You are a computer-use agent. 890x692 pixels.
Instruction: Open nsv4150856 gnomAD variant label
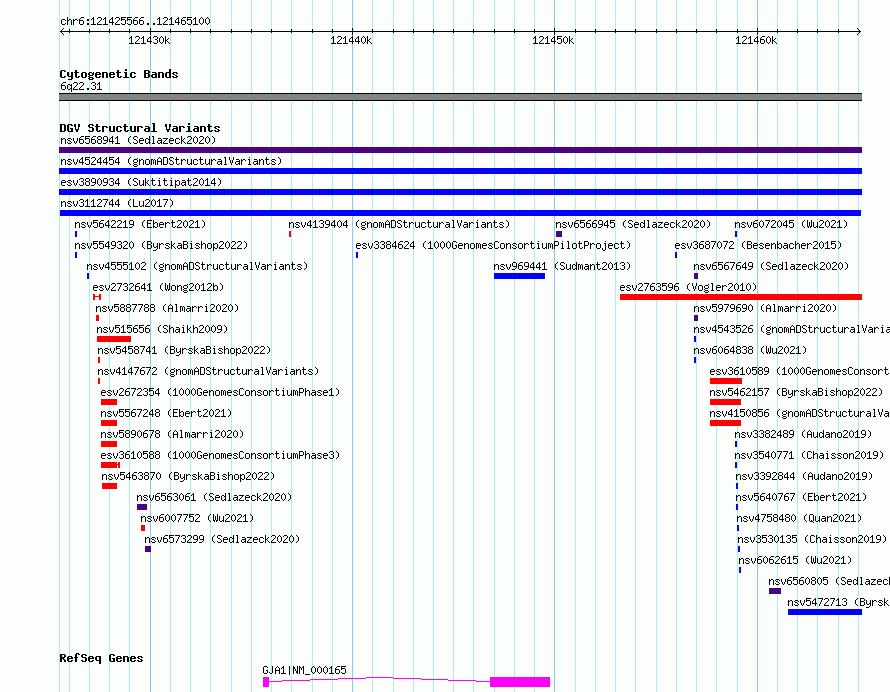coord(799,413)
